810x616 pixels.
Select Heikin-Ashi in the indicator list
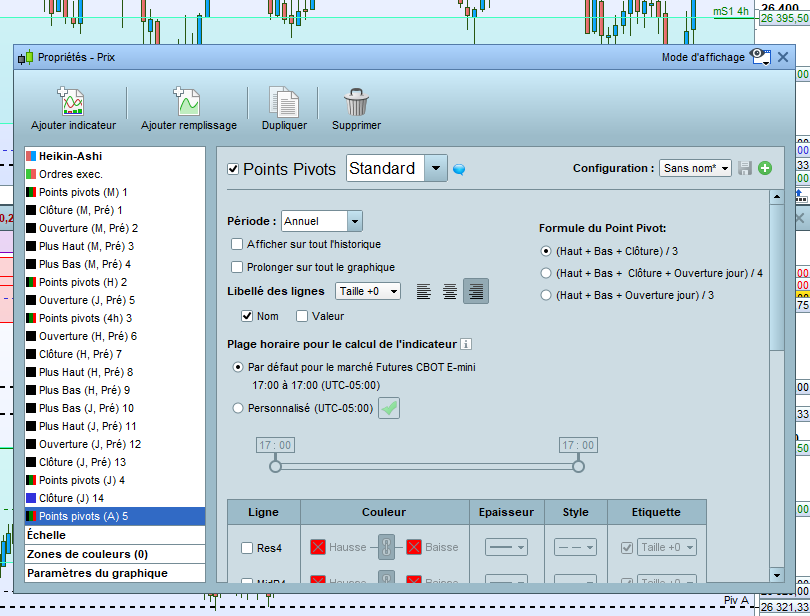click(70, 157)
